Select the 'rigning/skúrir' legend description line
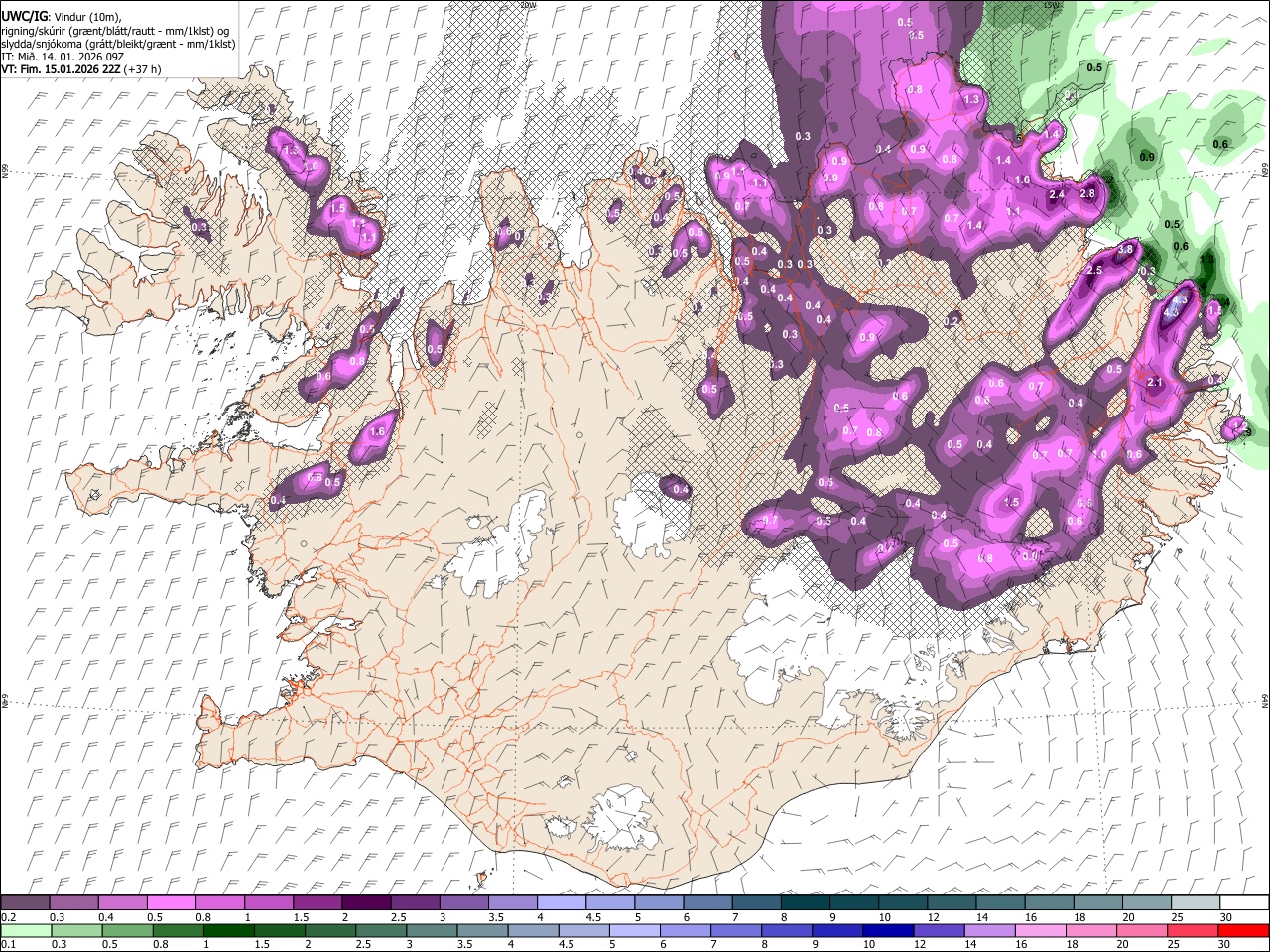Viewport: 1270px width, 952px height. tap(117, 30)
